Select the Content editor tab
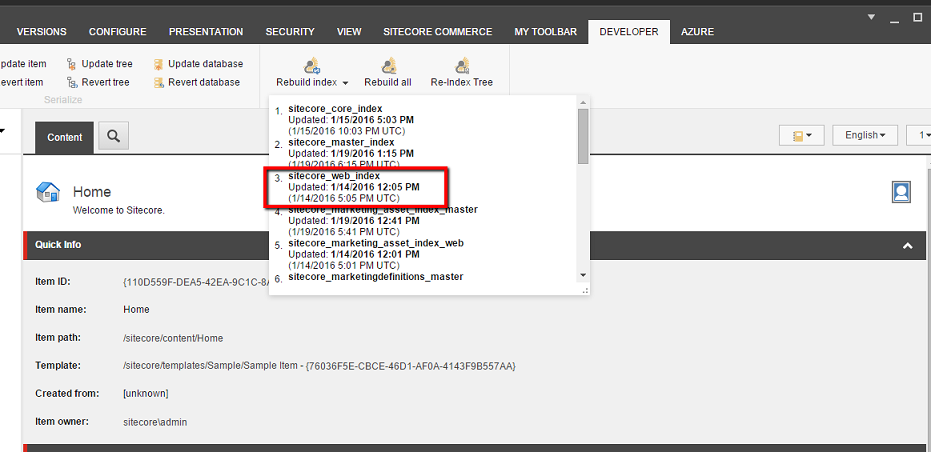This screenshot has width=931, height=452. 65,137
